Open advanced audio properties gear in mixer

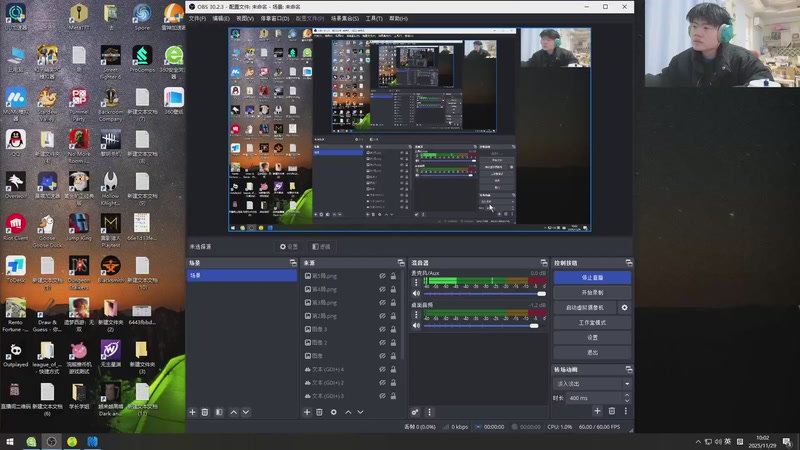[415, 412]
